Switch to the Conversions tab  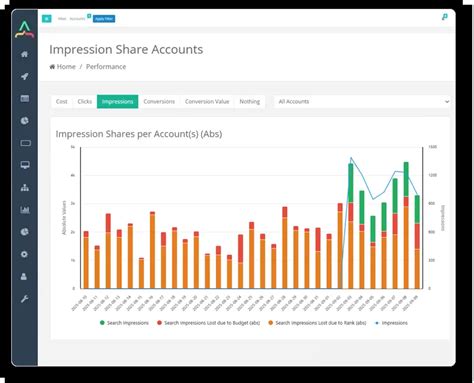159,101
